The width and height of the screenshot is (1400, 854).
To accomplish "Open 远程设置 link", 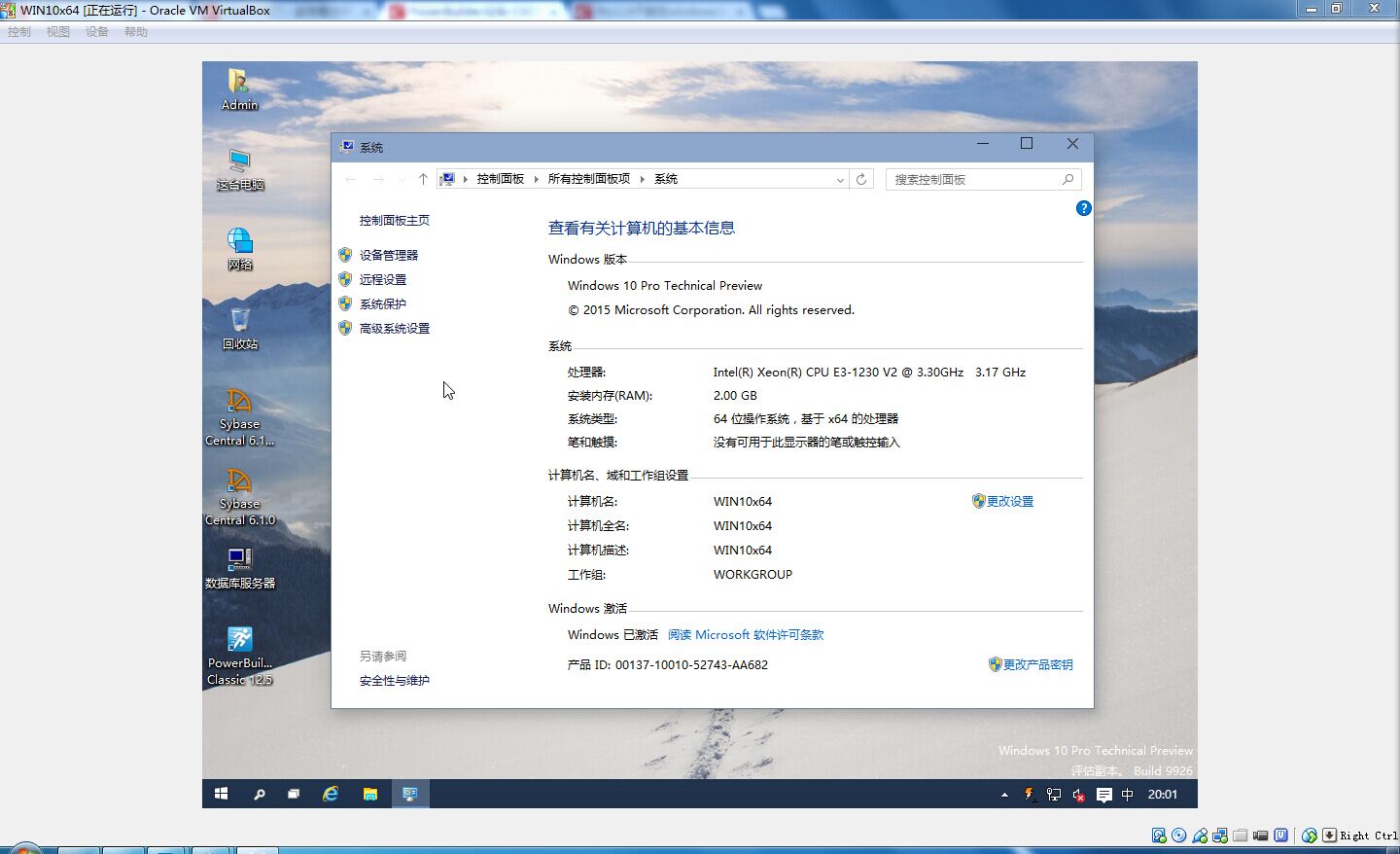I will tap(383, 279).
